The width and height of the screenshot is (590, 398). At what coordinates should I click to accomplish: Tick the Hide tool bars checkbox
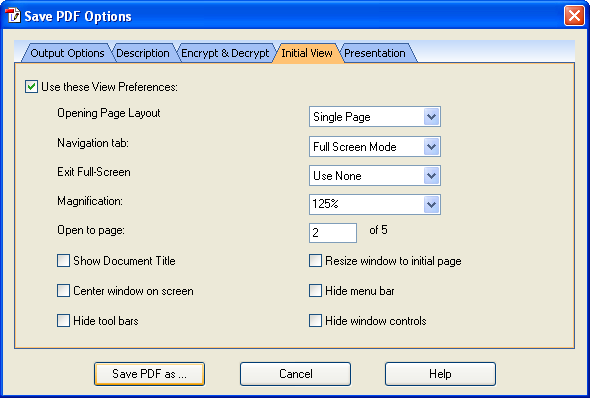click(x=63, y=321)
